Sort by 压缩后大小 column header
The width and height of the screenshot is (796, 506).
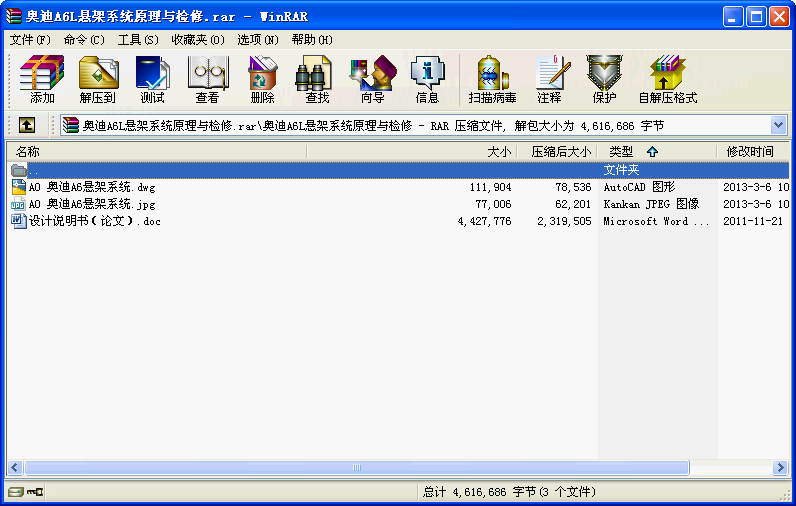point(557,151)
